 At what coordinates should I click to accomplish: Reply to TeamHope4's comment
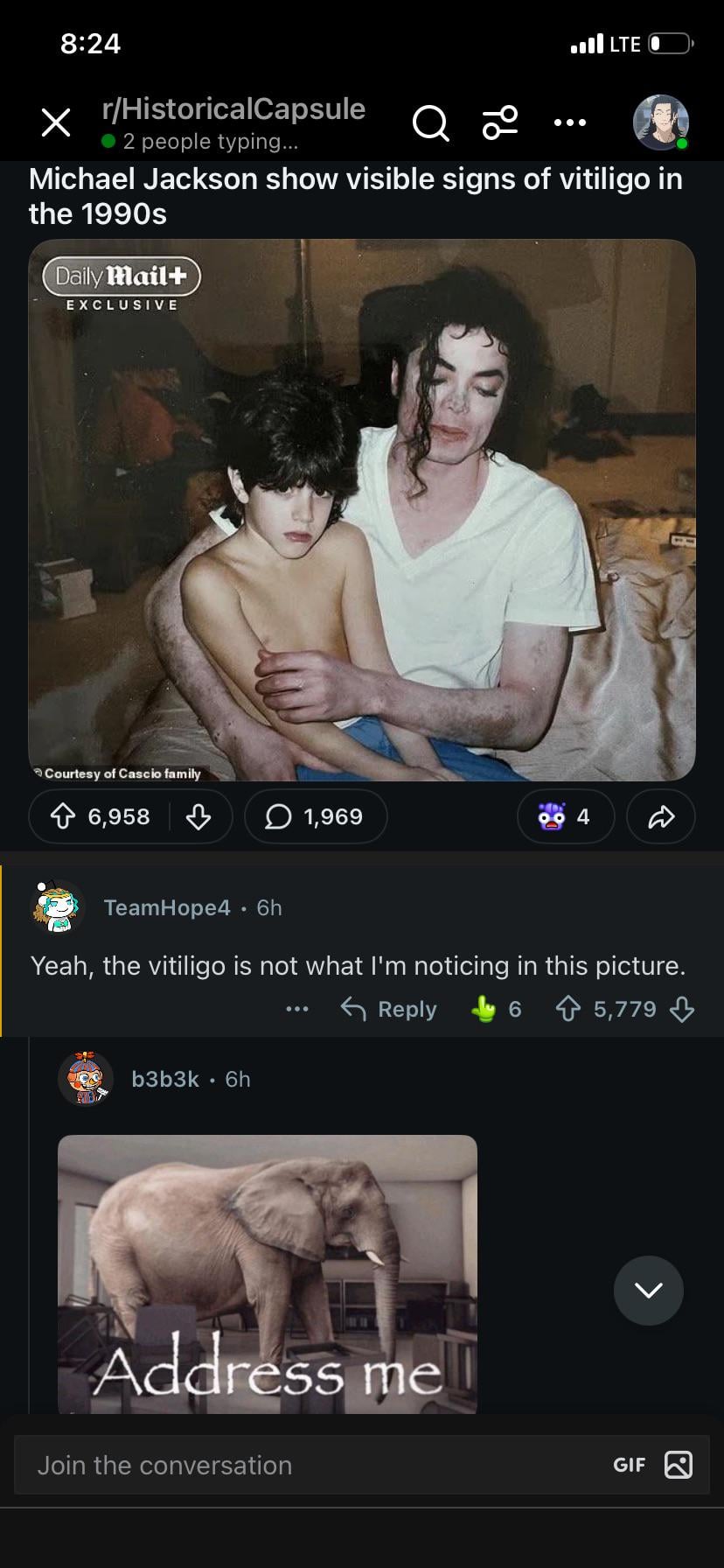(389, 1010)
